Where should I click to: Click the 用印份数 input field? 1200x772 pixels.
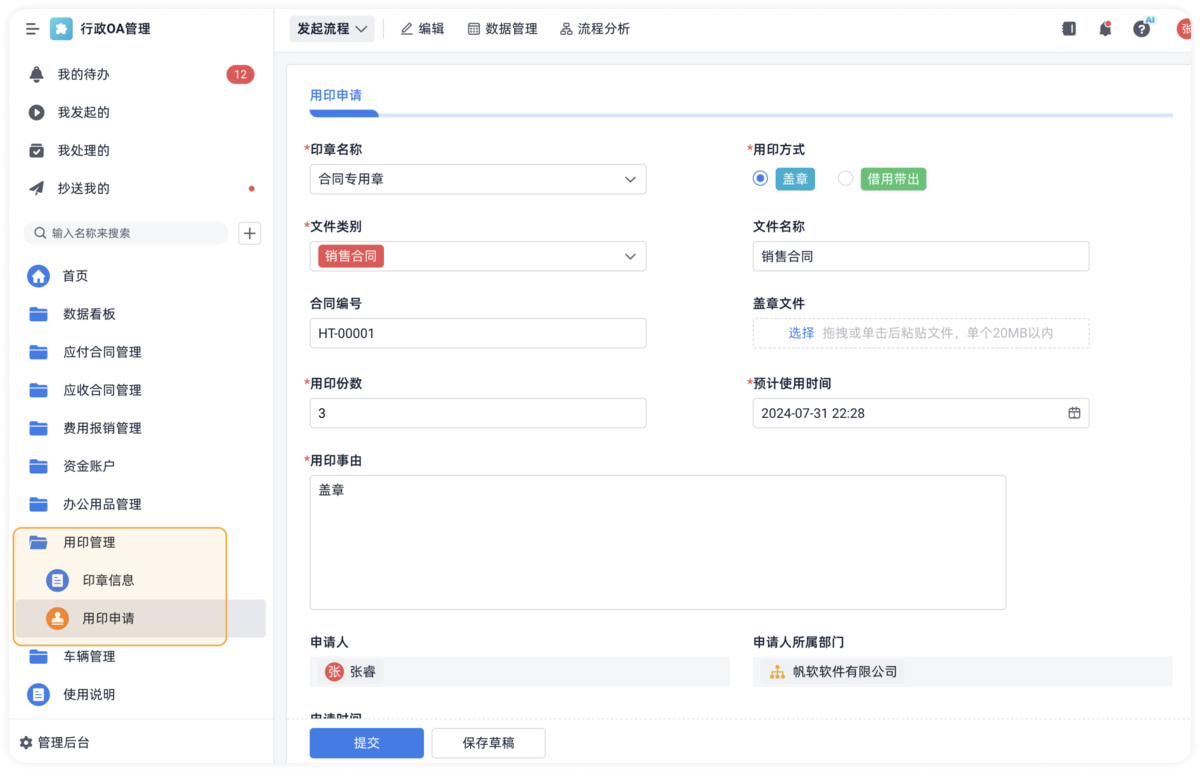[478, 413]
